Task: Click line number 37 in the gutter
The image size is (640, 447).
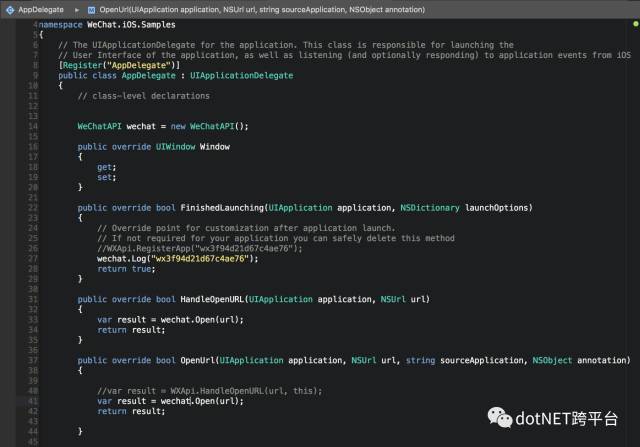Action: click(x=33, y=360)
